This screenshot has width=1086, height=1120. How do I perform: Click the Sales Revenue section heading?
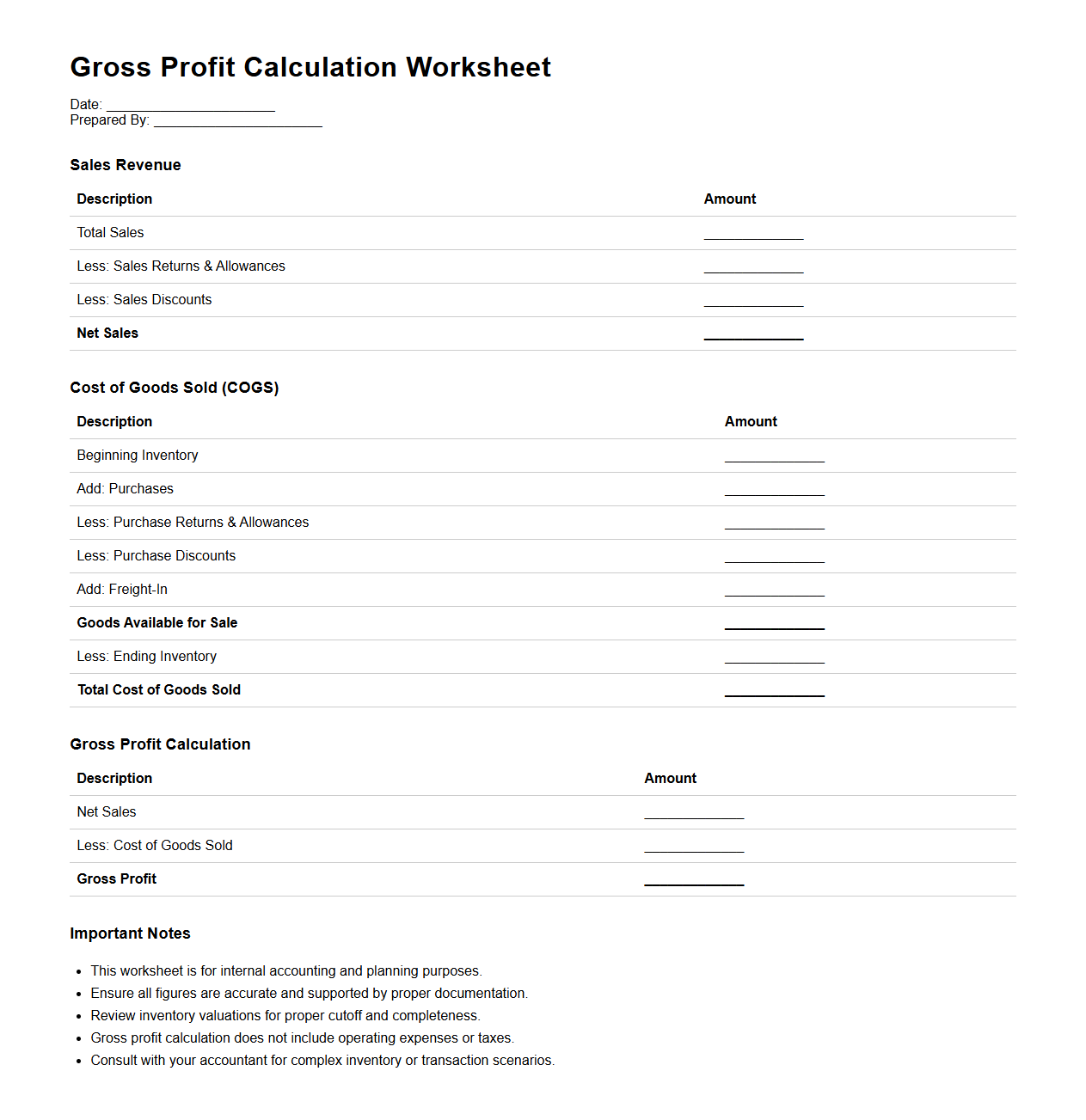[126, 165]
